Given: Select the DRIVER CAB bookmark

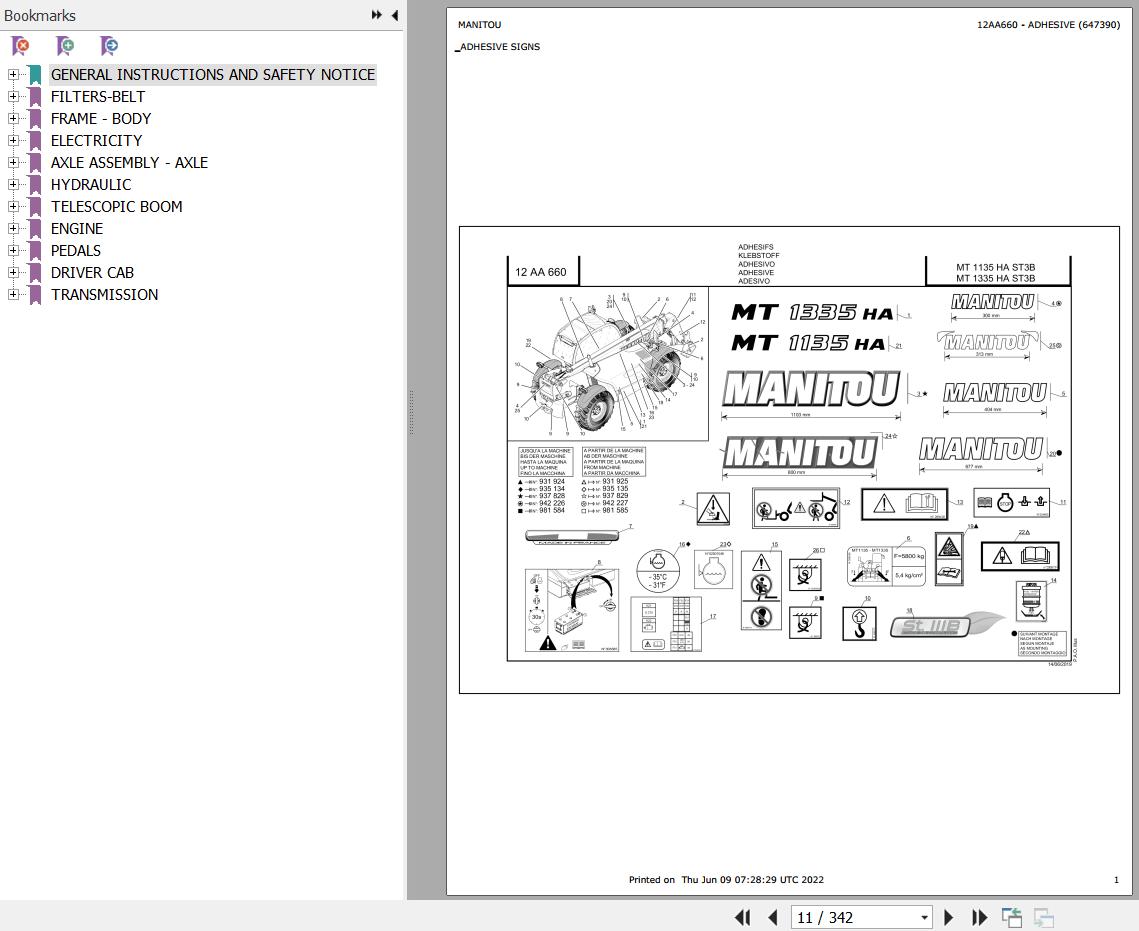Looking at the screenshot, I should coord(92,272).
